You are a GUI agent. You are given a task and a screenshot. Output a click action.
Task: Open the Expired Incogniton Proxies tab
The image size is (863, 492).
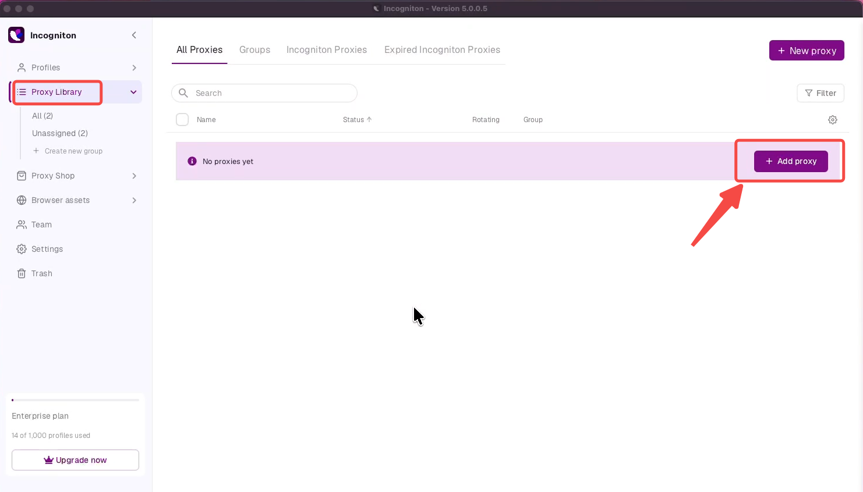tap(442, 50)
